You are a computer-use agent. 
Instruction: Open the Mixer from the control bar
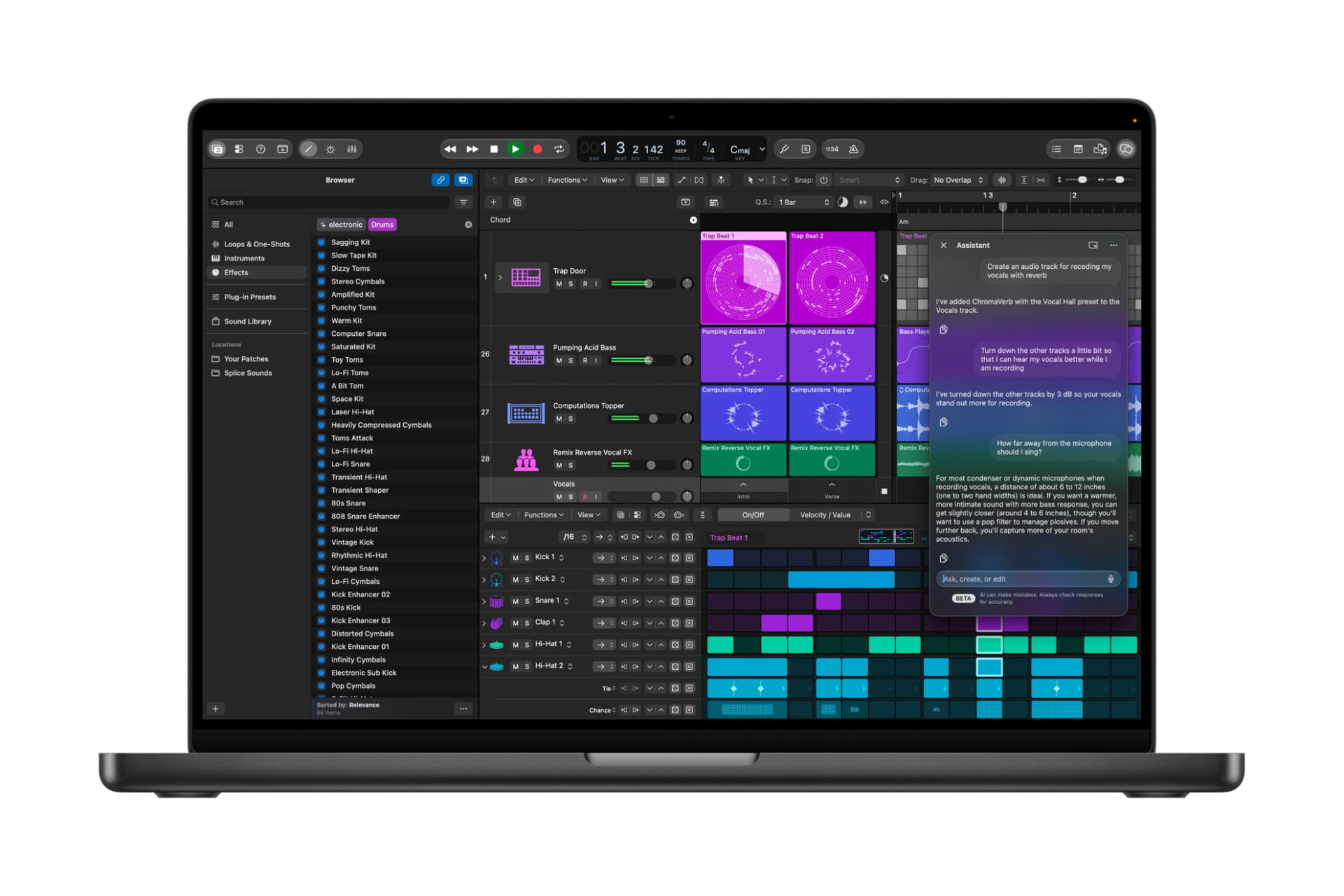tap(352, 149)
